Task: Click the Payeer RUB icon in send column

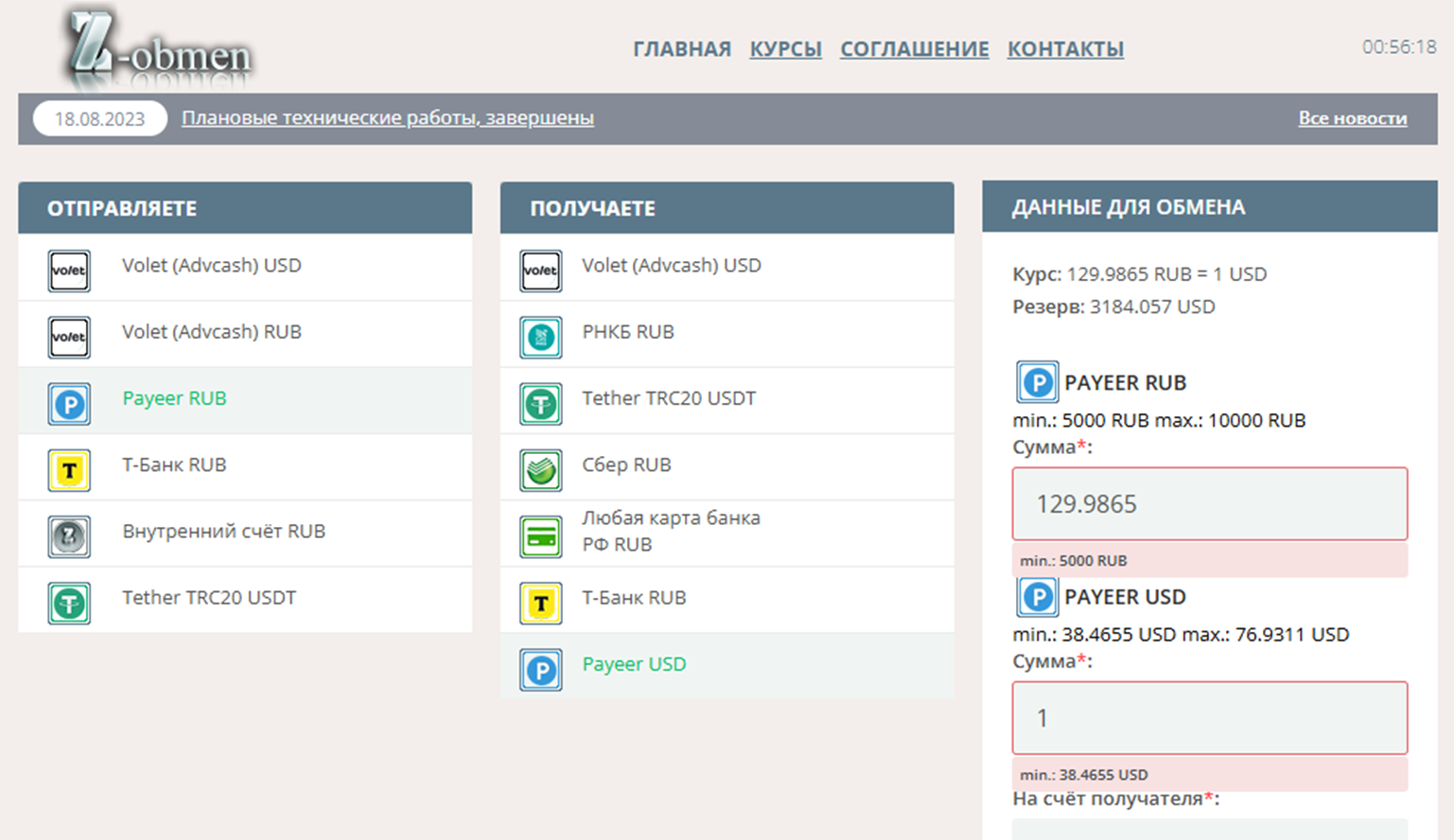Action: (x=69, y=405)
